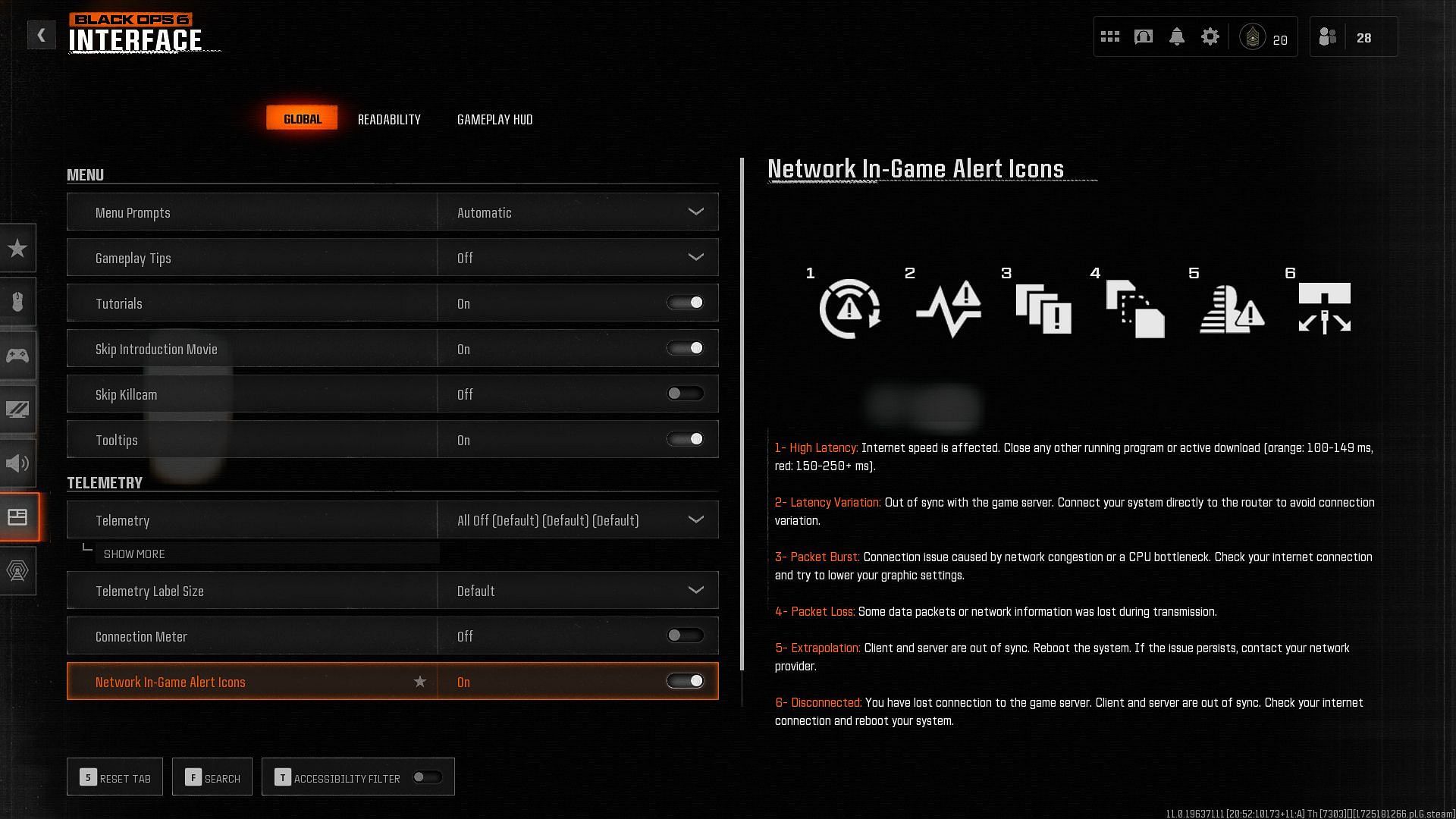The width and height of the screenshot is (1456, 819).
Task: Click the Interface settings gear icon
Action: point(1210,36)
